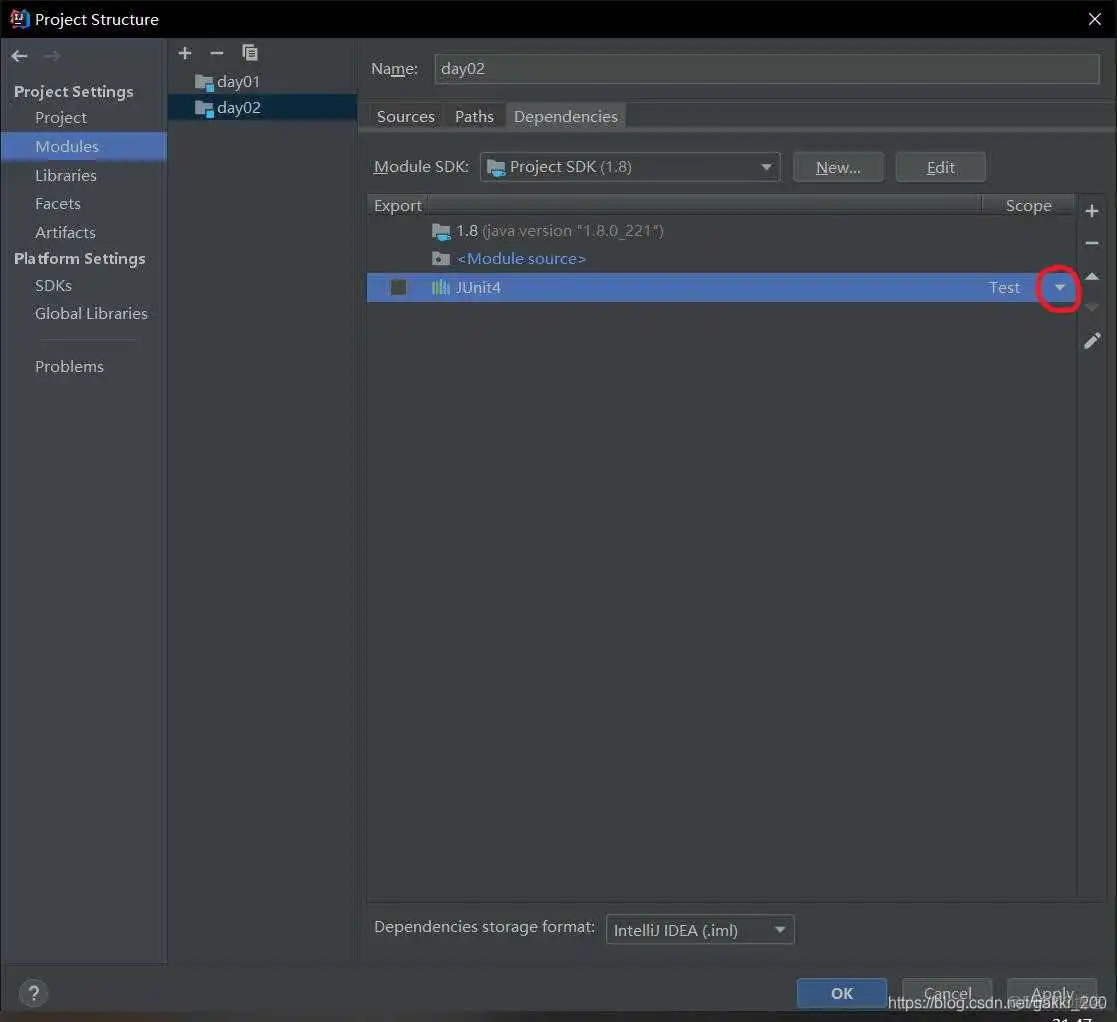Click the module Name text field
The width and height of the screenshot is (1117, 1022).
click(766, 69)
